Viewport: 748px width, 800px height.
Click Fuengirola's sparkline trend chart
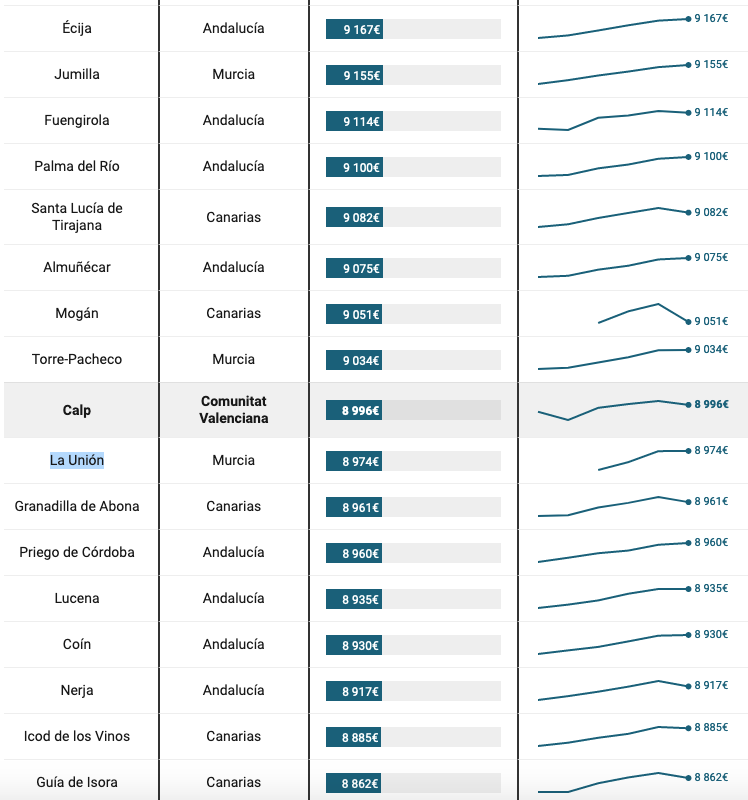612,120
